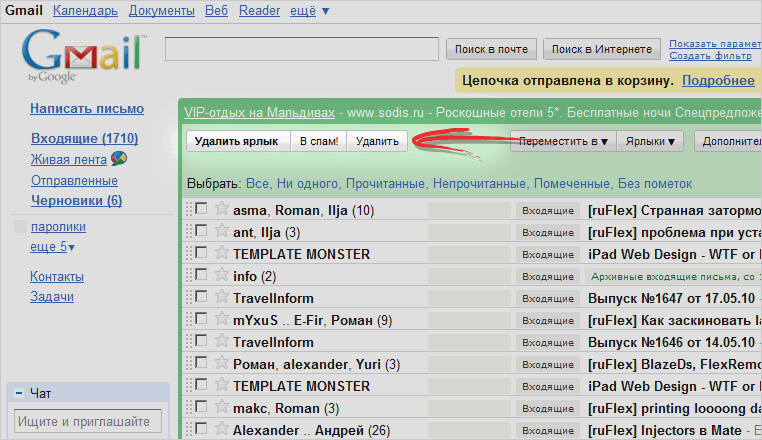Select Ни одного link
The height and width of the screenshot is (440, 762).
tap(307, 184)
